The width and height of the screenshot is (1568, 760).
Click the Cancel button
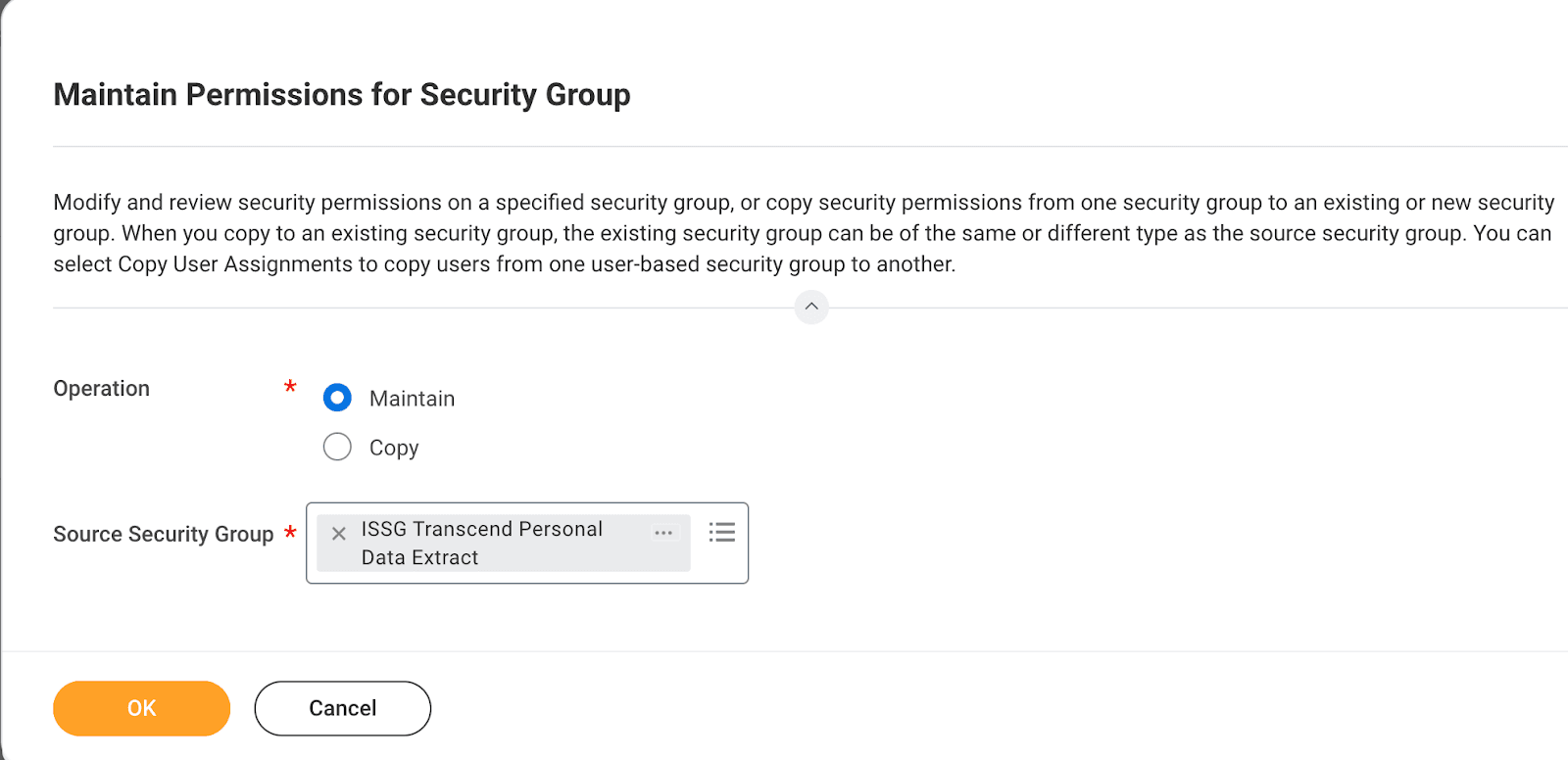(x=342, y=708)
